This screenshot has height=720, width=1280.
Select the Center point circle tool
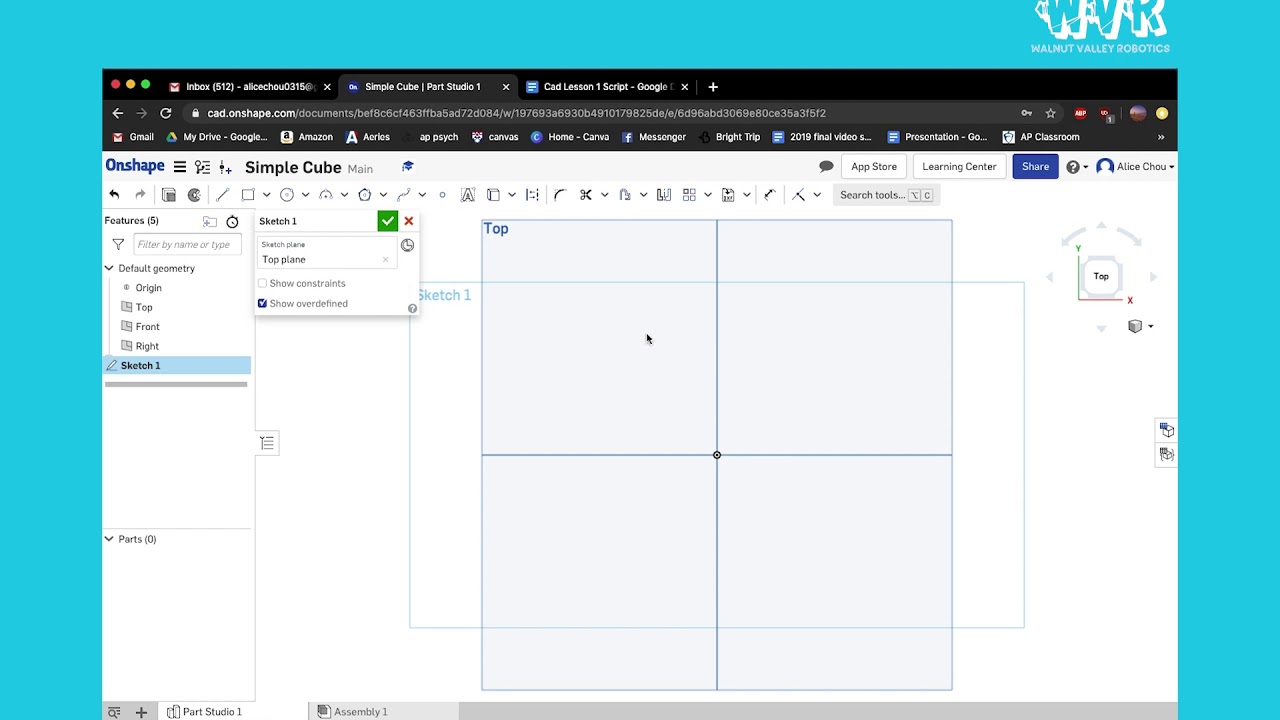tap(287, 195)
